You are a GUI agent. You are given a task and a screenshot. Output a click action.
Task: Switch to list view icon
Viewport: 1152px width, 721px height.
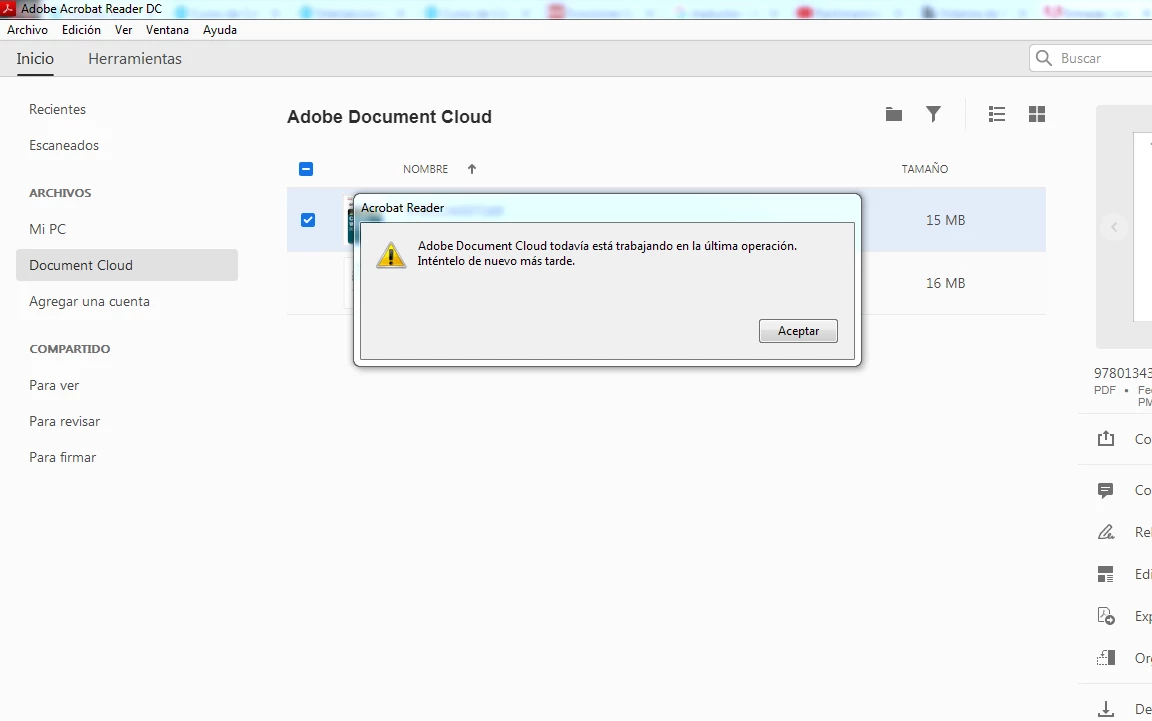click(997, 114)
